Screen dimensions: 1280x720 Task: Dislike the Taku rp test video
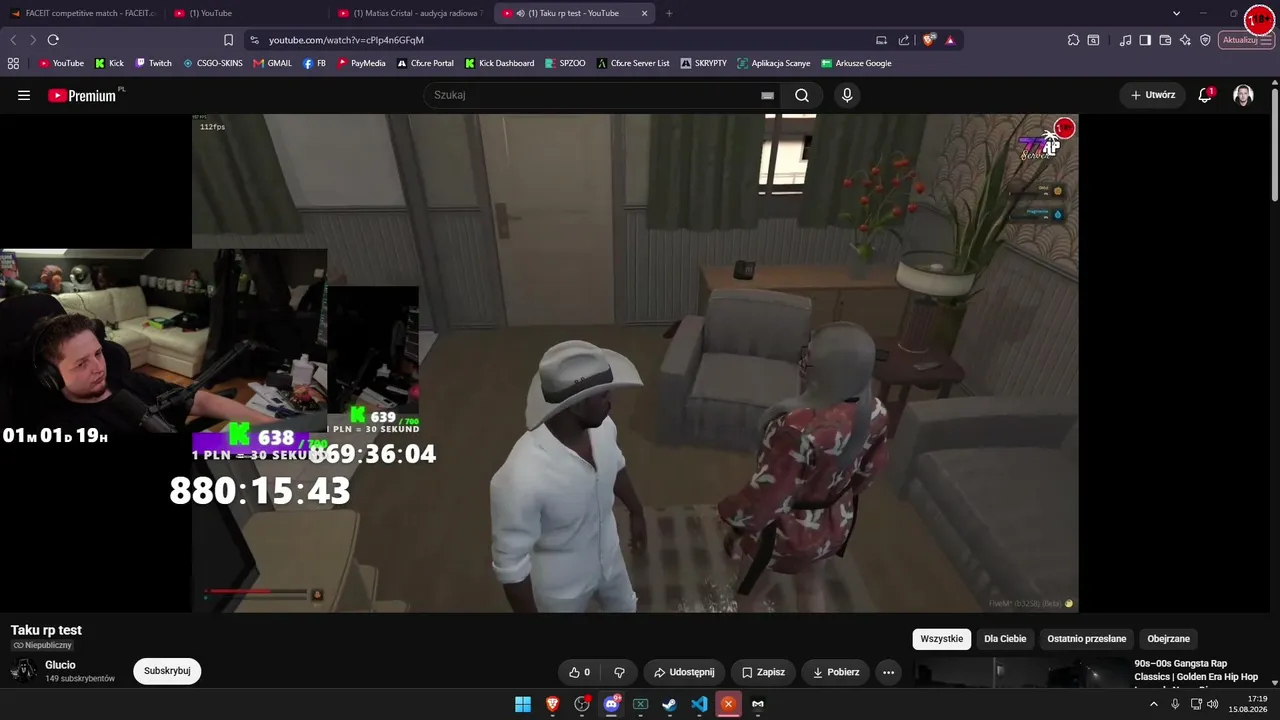click(x=619, y=672)
